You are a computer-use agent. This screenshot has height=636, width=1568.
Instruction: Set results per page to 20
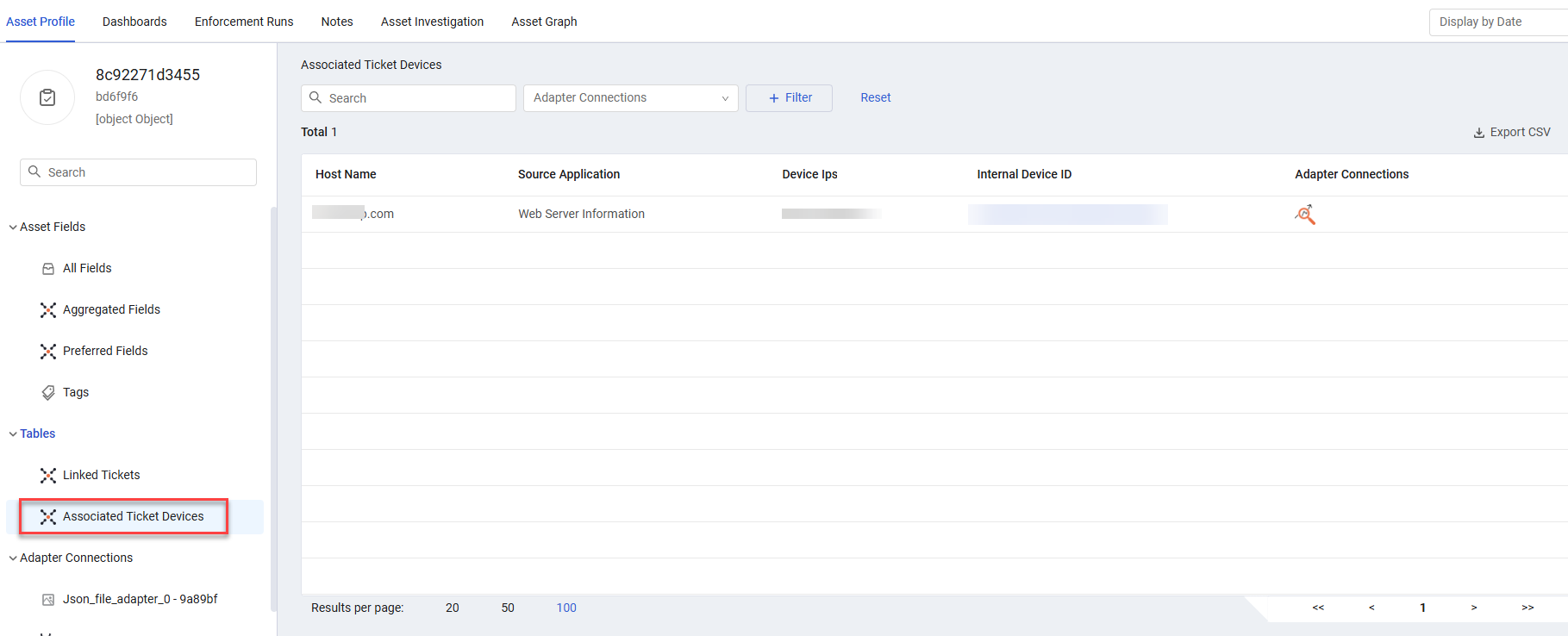pos(453,608)
